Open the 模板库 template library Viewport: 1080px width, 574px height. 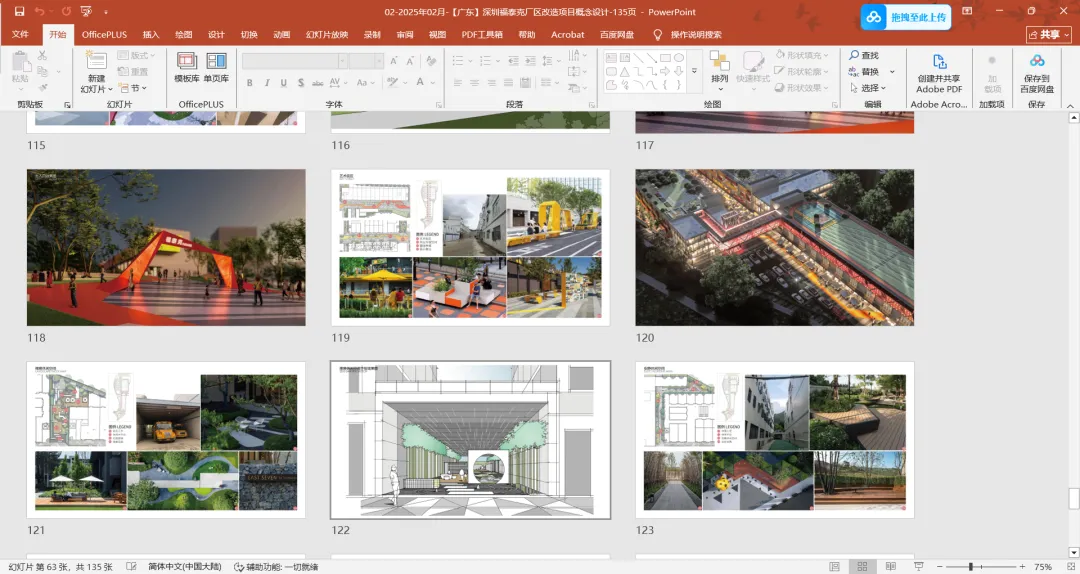186,62
